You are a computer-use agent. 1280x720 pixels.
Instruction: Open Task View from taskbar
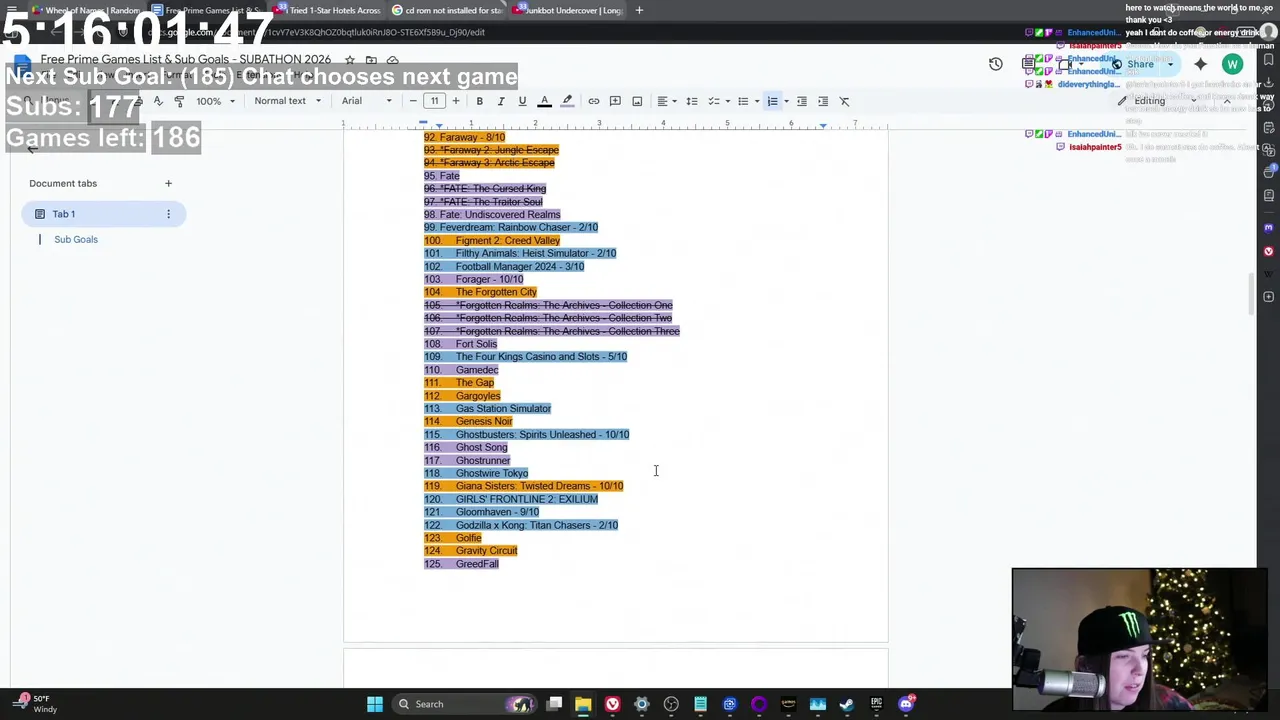click(x=554, y=704)
